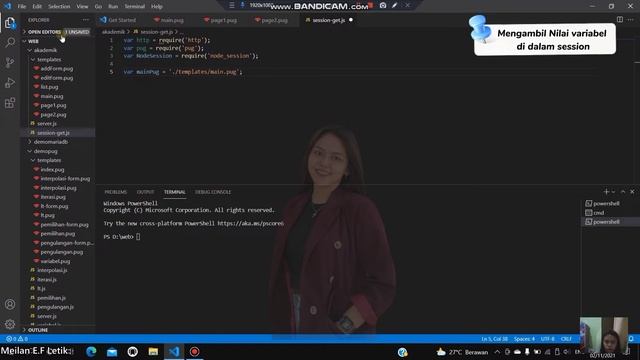Open Microsoft Edge from taskbar
Viewport: 640px width, 360px height.
click(x=91, y=351)
